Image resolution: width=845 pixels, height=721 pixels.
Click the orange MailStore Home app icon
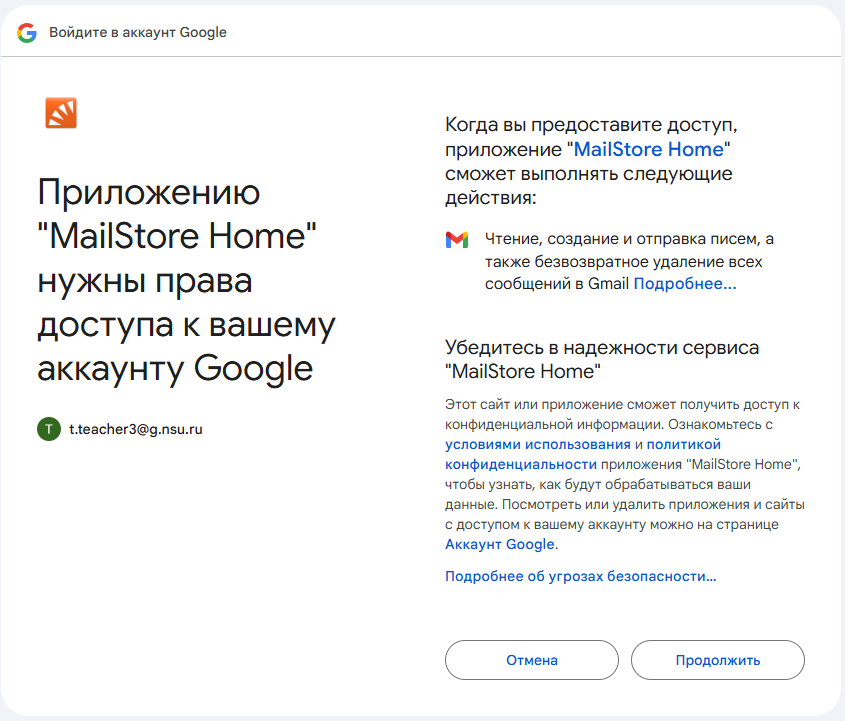61,113
